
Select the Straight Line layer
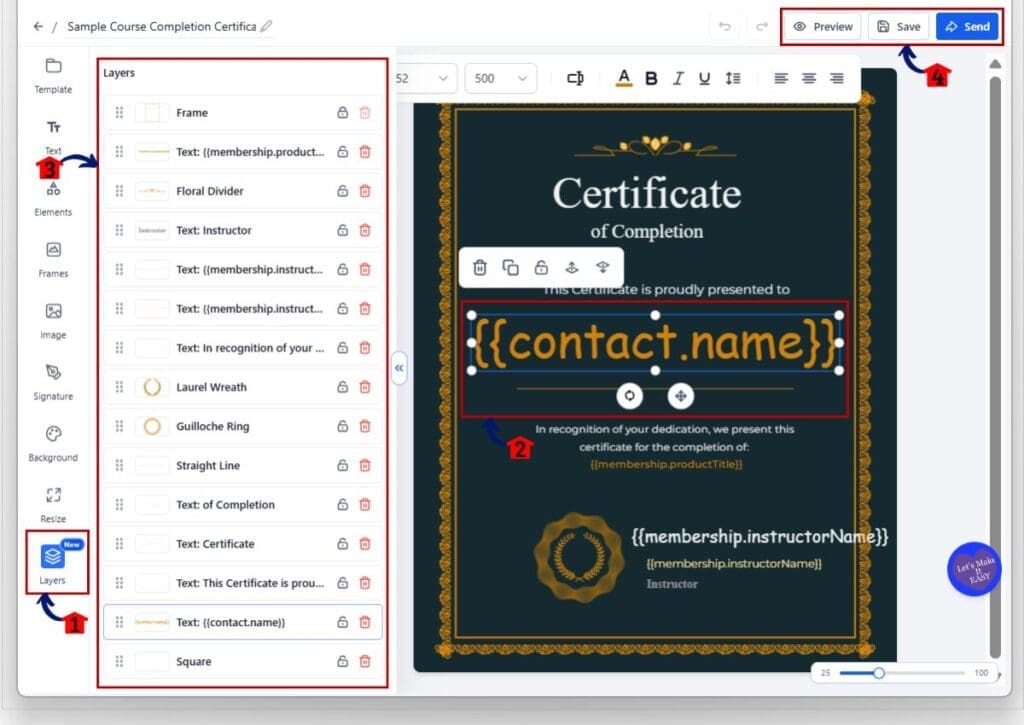243,465
